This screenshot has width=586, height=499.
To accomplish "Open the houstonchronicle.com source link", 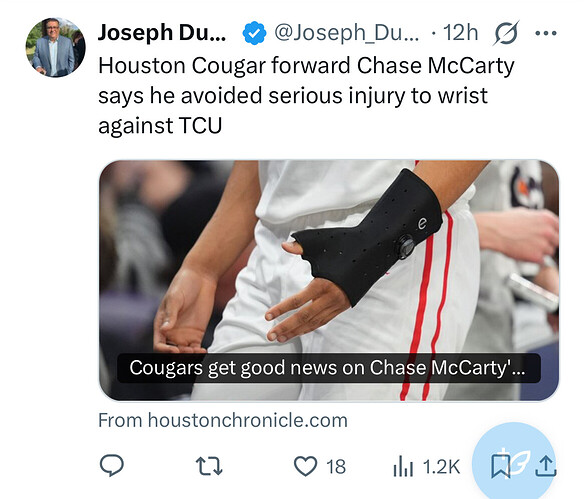I will click(223, 420).
